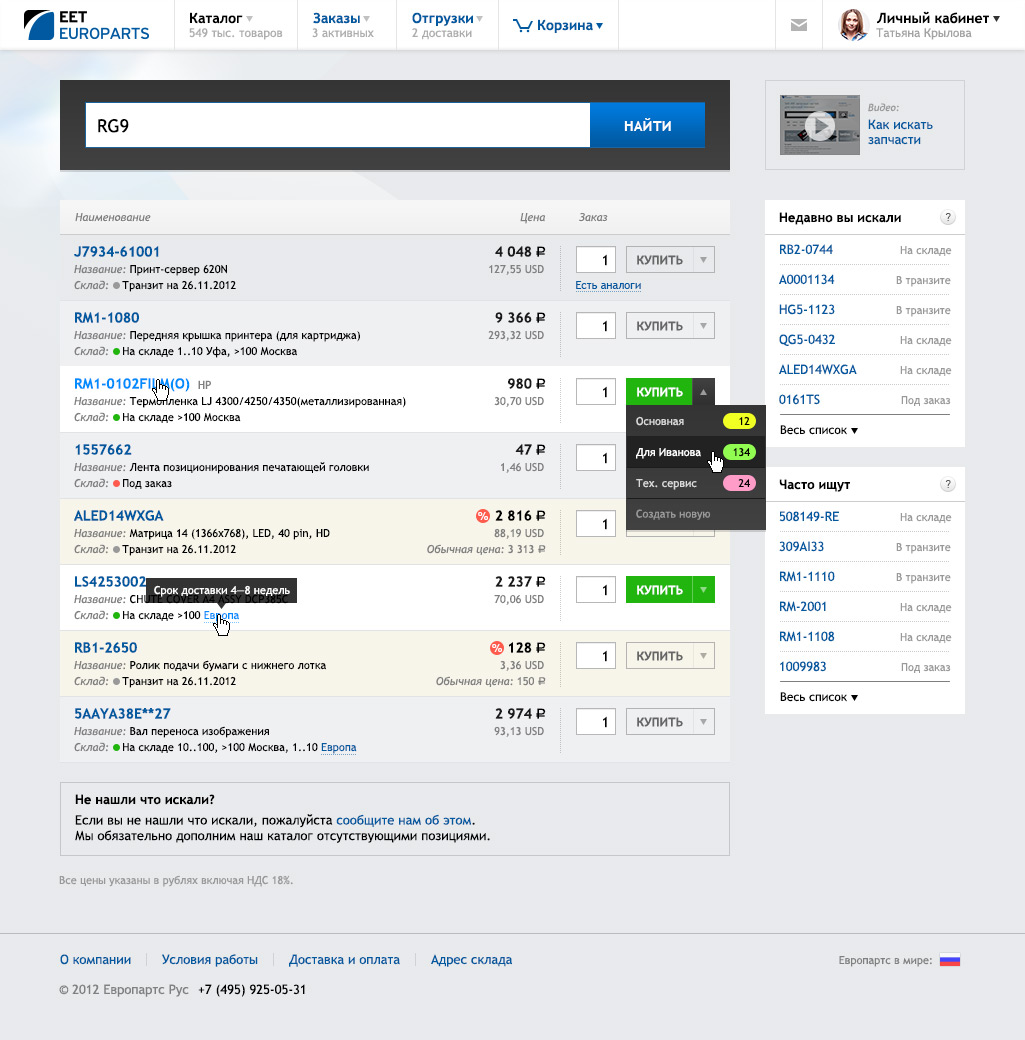
Task: Expand Весь список under Недавно вы искали
Action: pos(818,430)
